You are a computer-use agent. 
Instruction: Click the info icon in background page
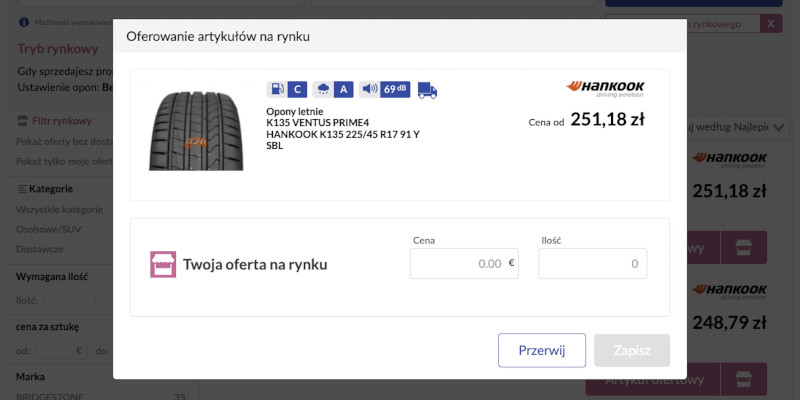pos(23,22)
